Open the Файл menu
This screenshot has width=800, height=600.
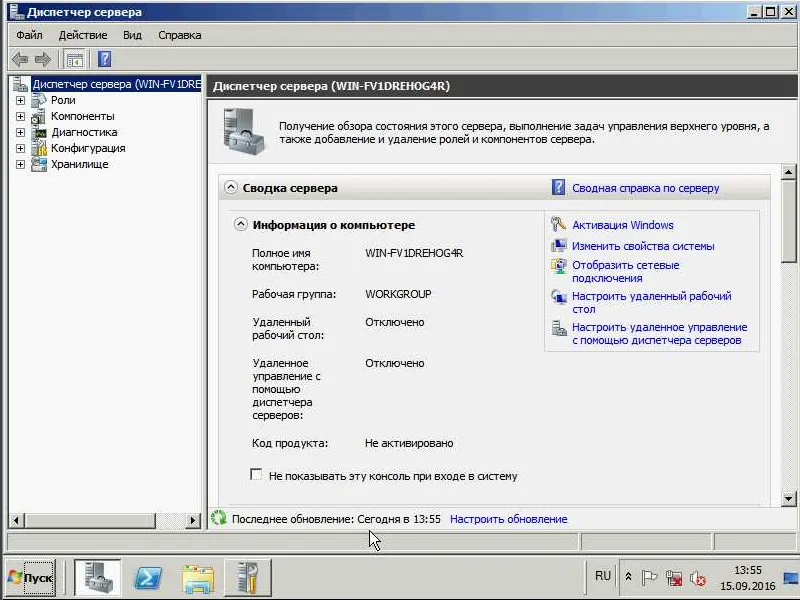click(x=29, y=35)
